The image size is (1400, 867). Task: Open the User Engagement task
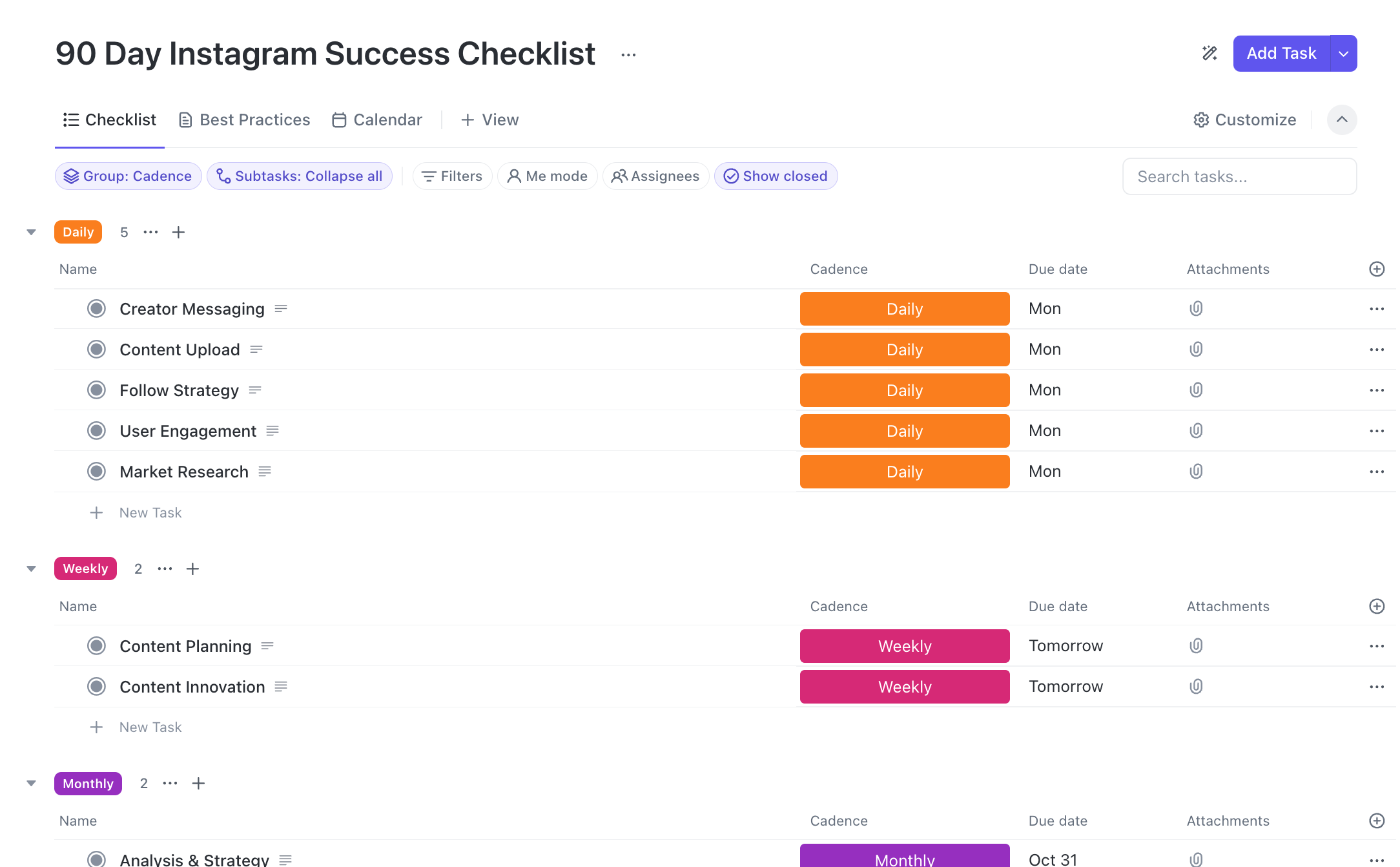coord(188,431)
